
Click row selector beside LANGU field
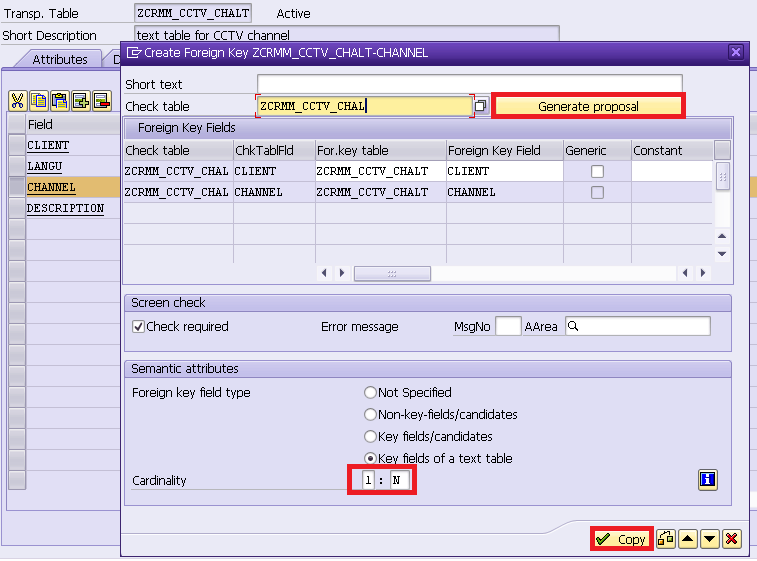(x=17, y=166)
